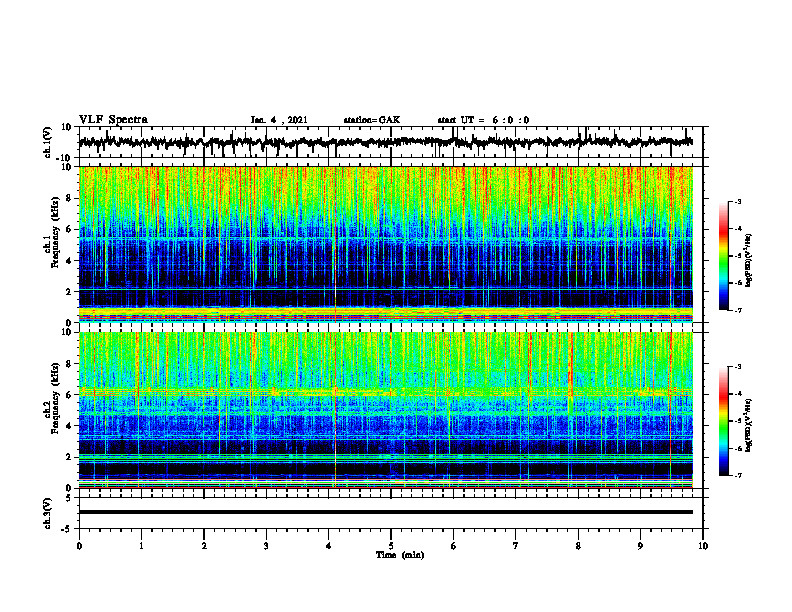Click the "VLF Spectra" plot title
792x612 pixels.
point(113,120)
